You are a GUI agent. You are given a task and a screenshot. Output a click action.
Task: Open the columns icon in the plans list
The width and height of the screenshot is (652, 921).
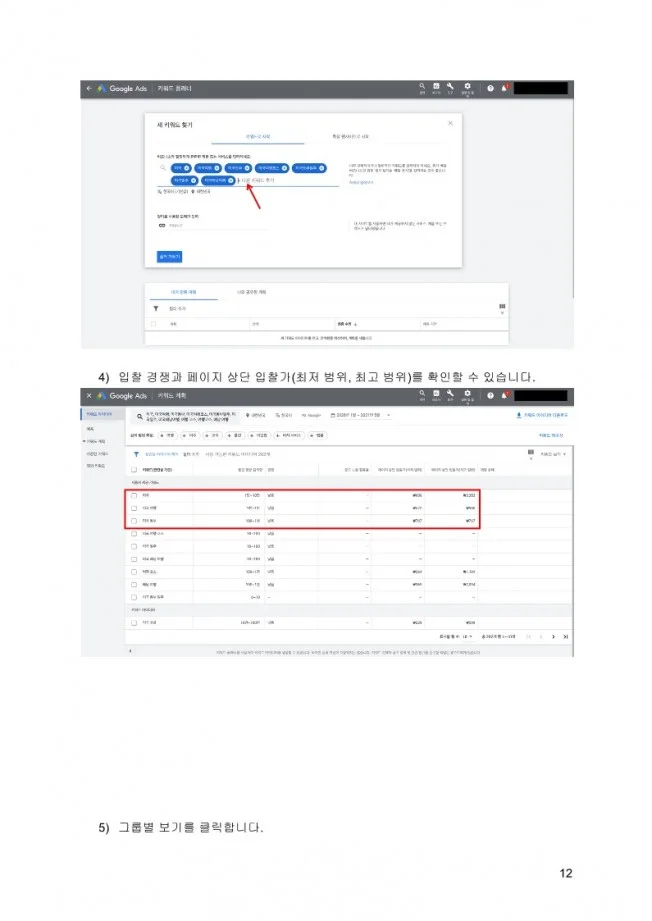(x=502, y=307)
